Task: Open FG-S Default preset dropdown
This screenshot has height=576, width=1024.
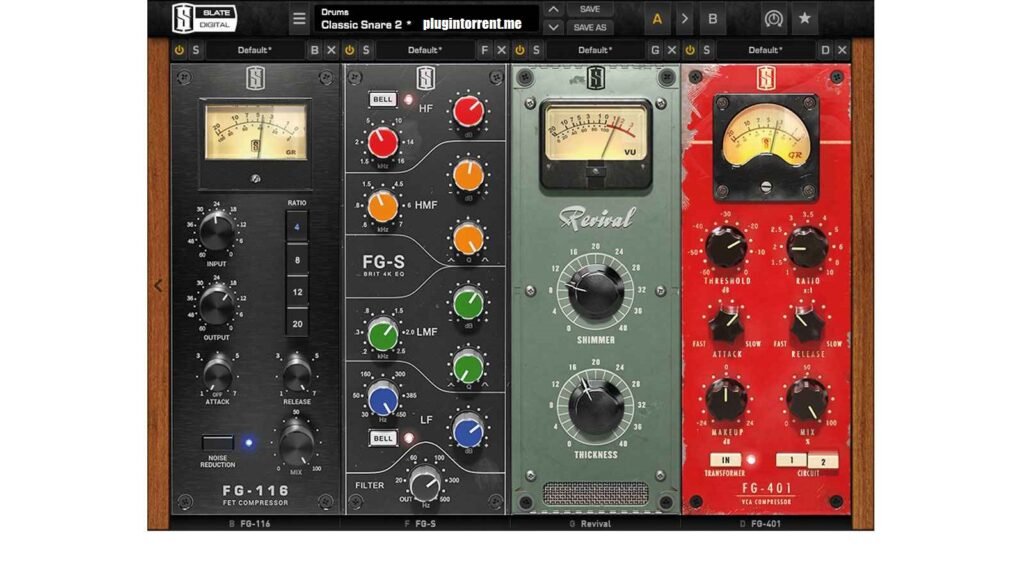Action: [425, 50]
